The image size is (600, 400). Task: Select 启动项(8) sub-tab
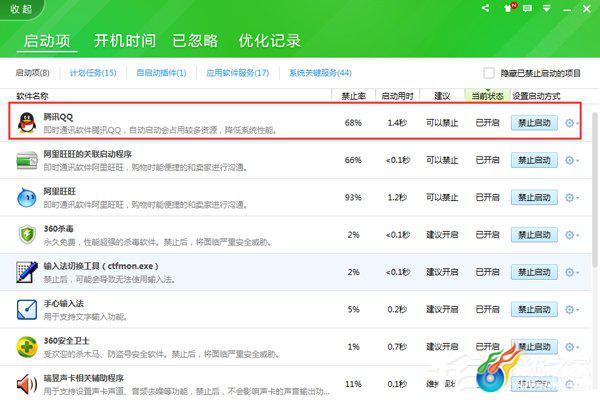click(33, 73)
